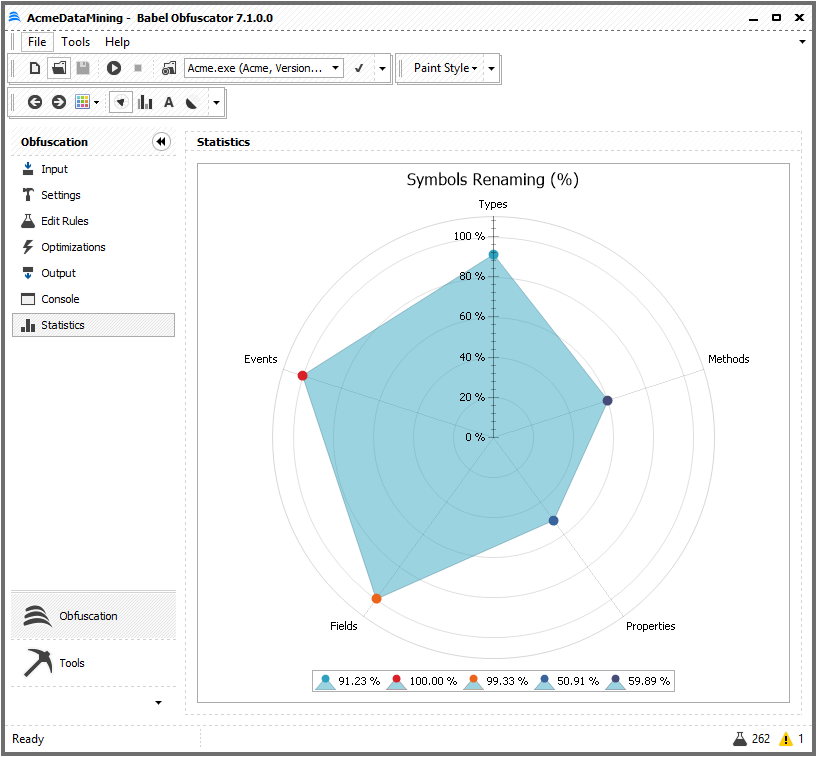
Task: Click the Open project folder icon
Action: 59,68
